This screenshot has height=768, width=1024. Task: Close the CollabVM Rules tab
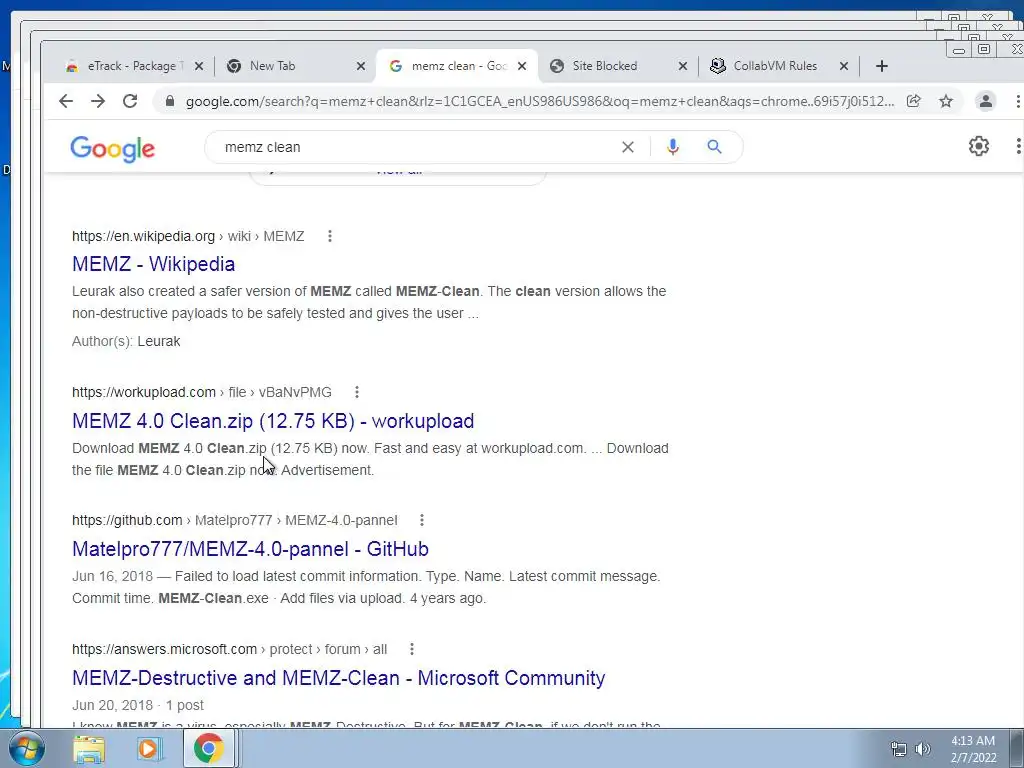coord(844,66)
